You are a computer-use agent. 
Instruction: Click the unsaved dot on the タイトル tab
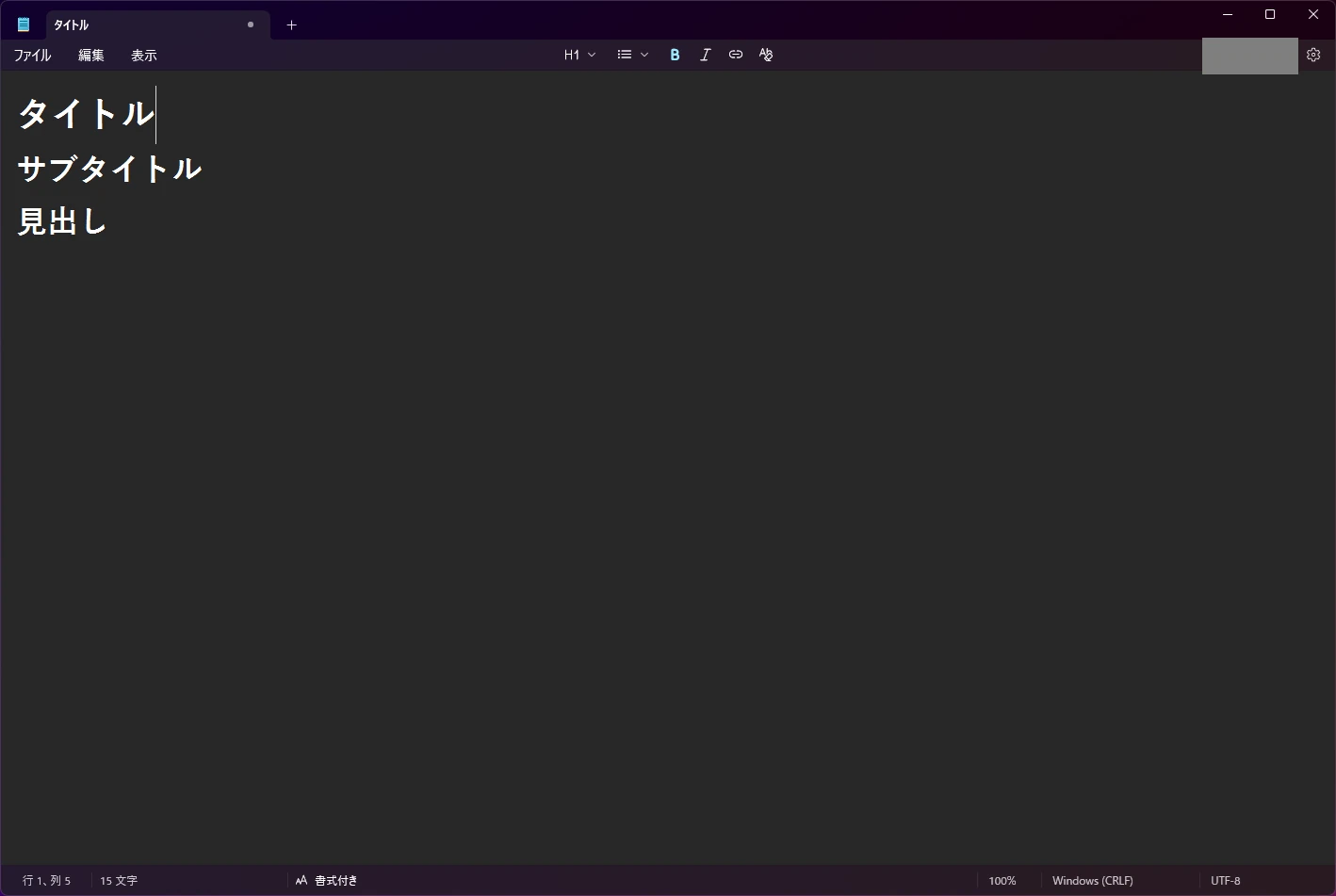(251, 24)
